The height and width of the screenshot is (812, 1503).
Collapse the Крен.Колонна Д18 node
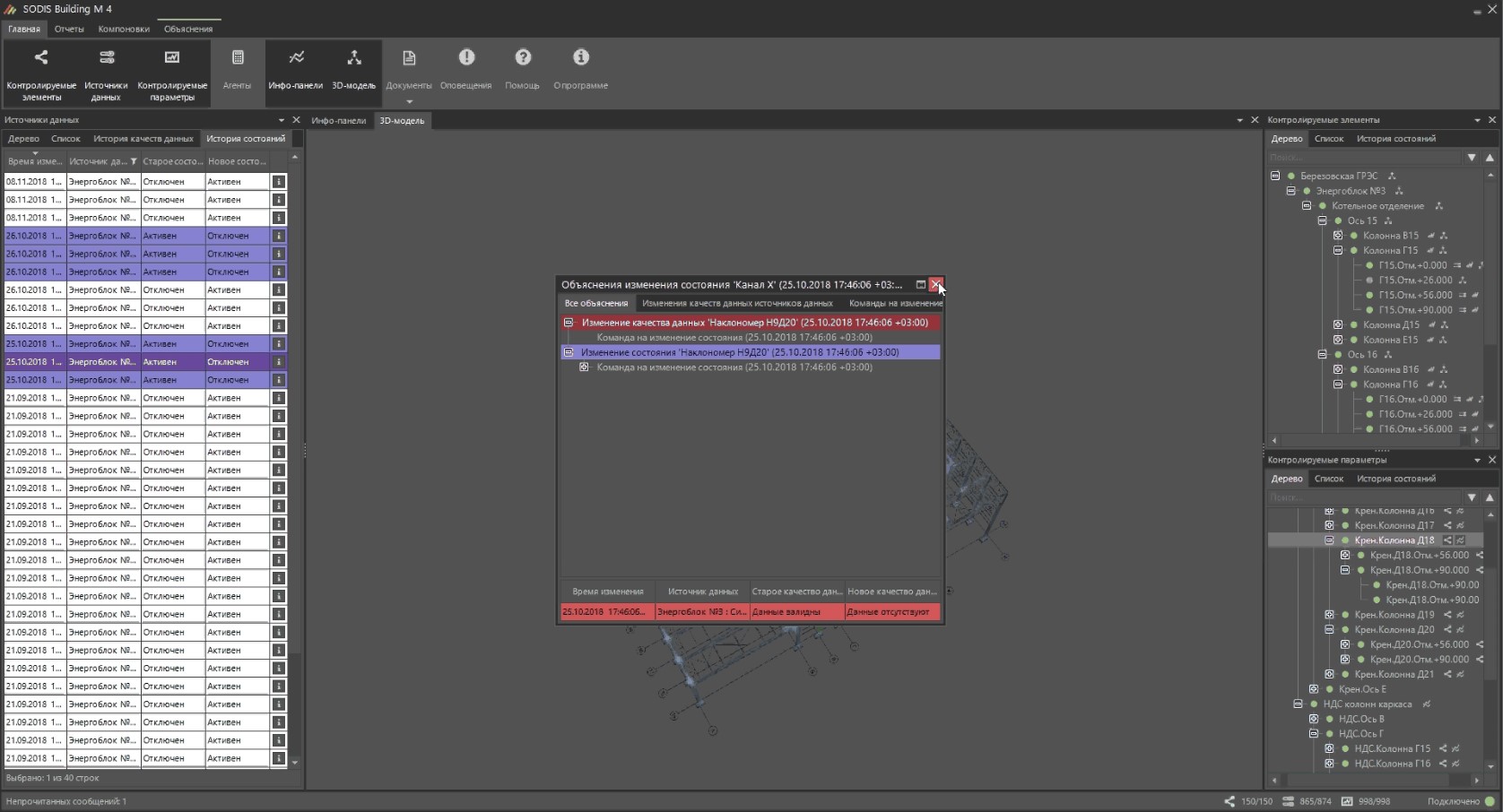1329,540
